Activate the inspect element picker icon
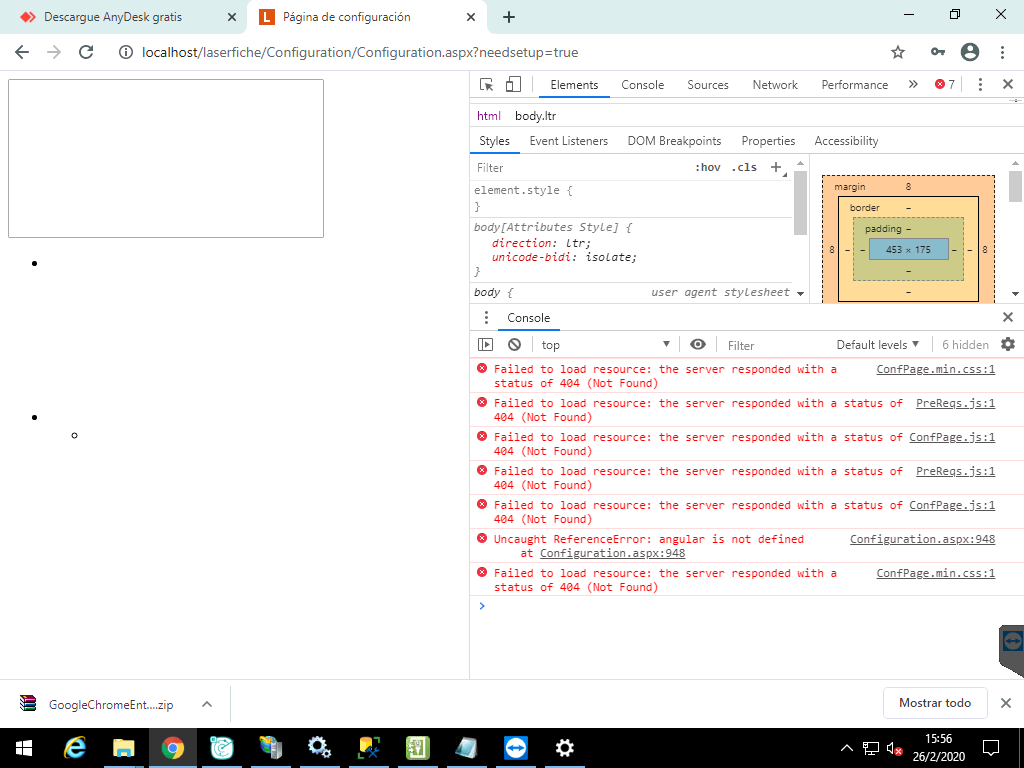Screen dimensions: 1024x768 487,85
